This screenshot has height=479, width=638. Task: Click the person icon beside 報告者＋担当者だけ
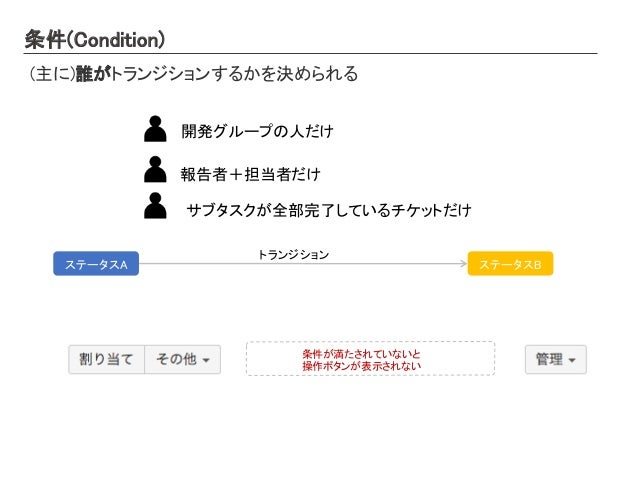point(155,169)
